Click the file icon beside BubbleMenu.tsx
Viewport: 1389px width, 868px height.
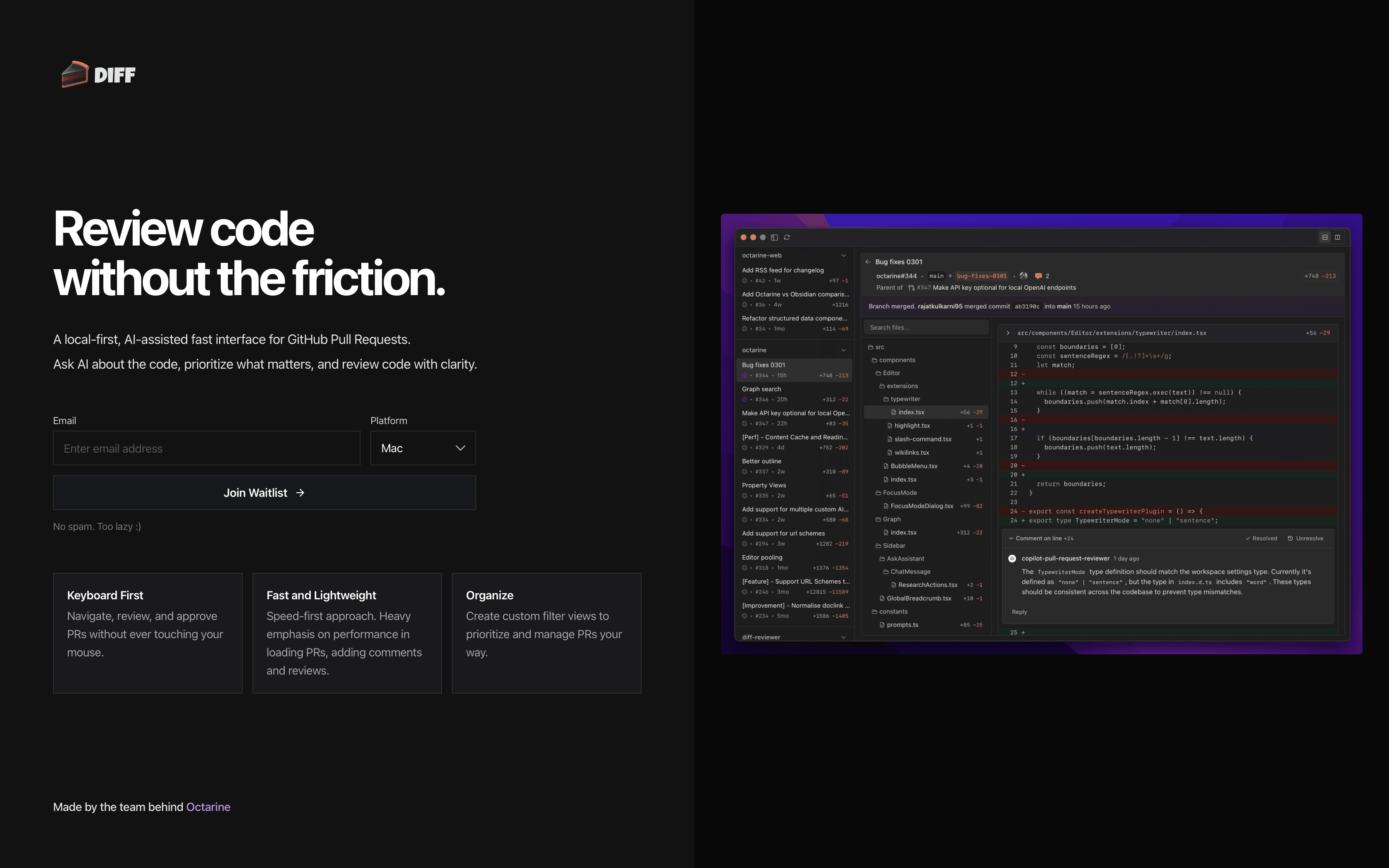click(x=886, y=466)
